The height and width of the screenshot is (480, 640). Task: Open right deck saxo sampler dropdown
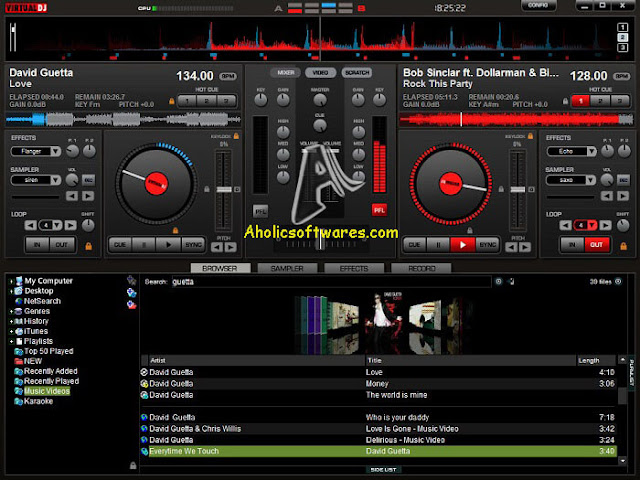click(590, 180)
